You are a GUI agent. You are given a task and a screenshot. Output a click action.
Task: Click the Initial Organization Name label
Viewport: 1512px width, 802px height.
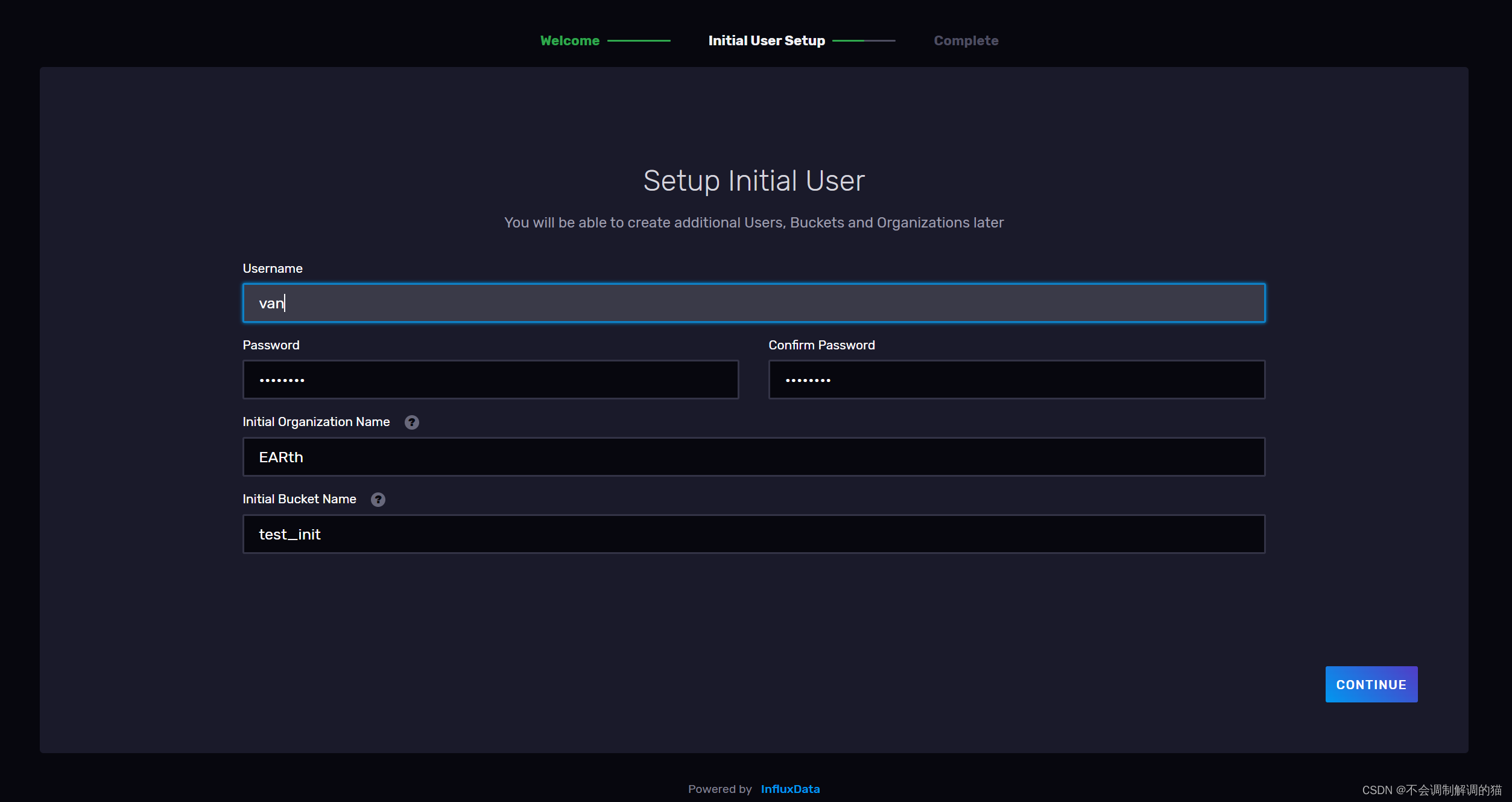pos(316,422)
